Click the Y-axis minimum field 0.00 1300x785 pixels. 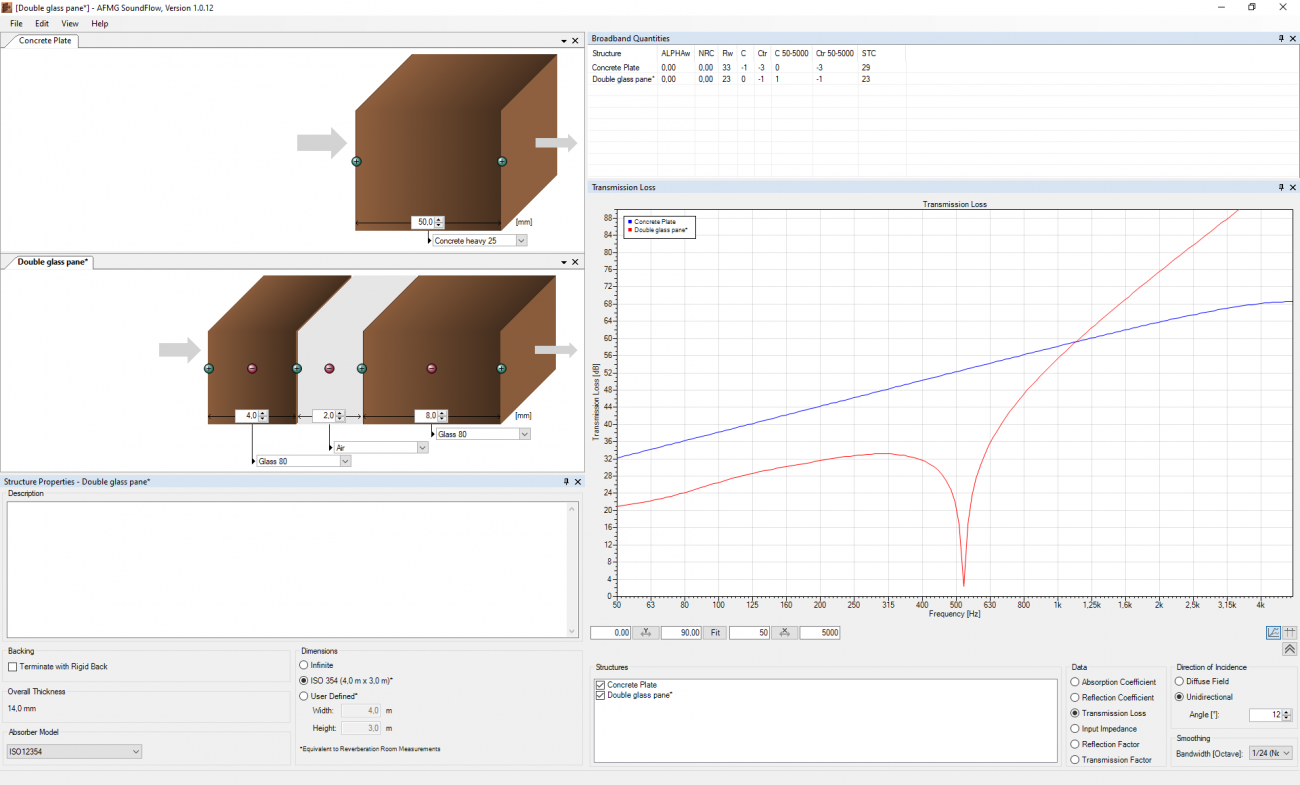tap(611, 633)
